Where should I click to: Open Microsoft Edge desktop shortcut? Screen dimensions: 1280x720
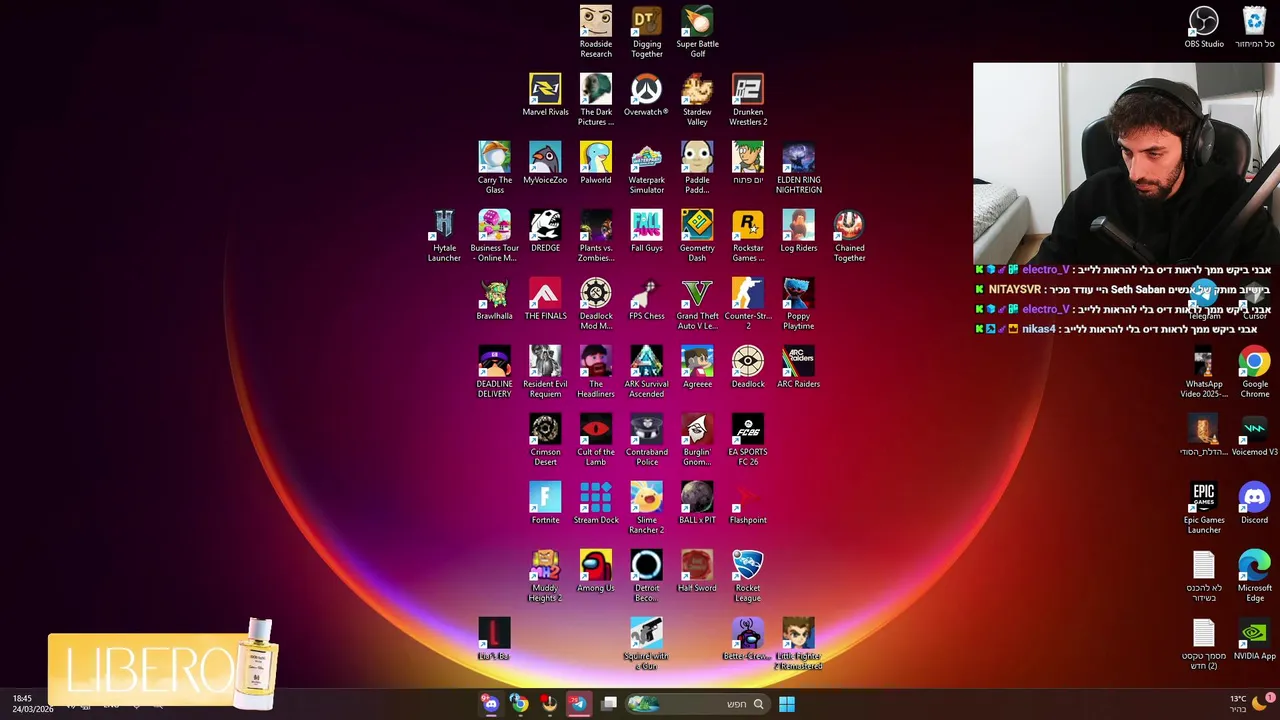[x=1255, y=576]
